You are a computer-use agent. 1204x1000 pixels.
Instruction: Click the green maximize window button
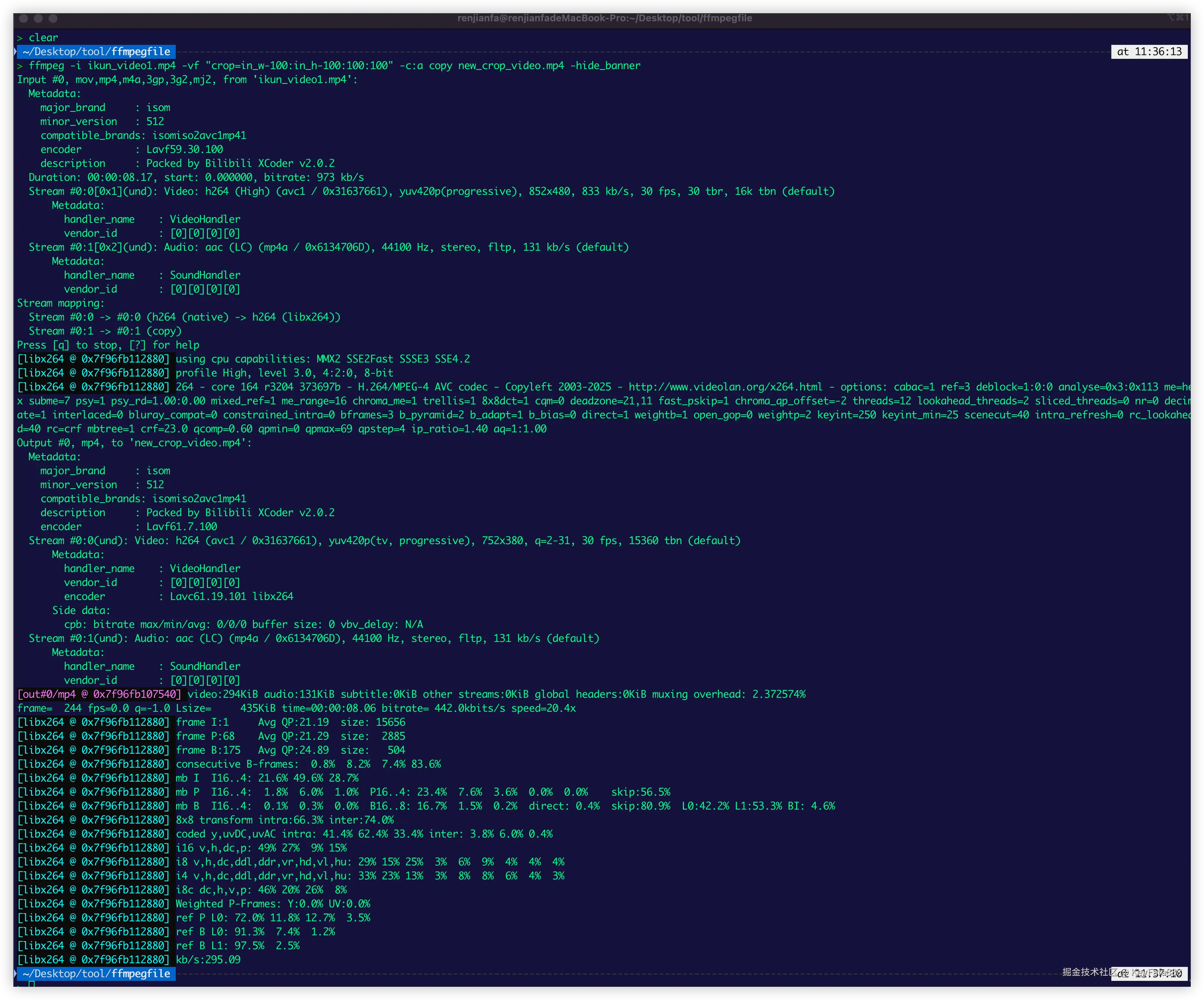(x=53, y=18)
